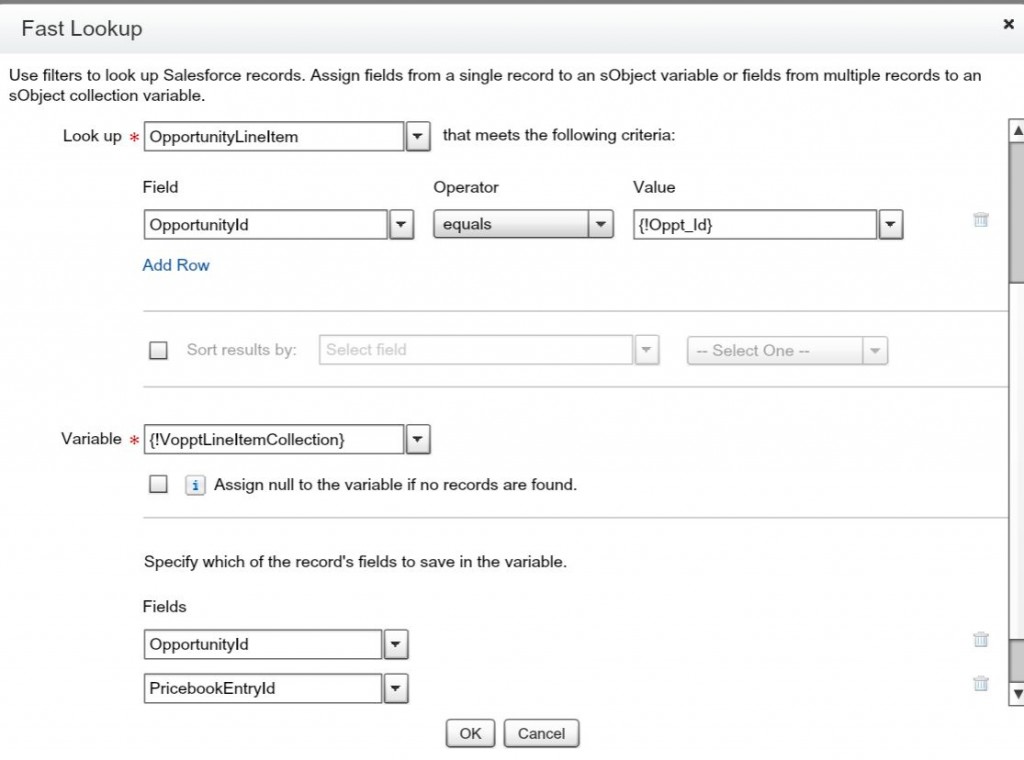Image resolution: width=1024 pixels, height=760 pixels.
Task: Click the info icon beside Assign null
Action: pos(196,485)
